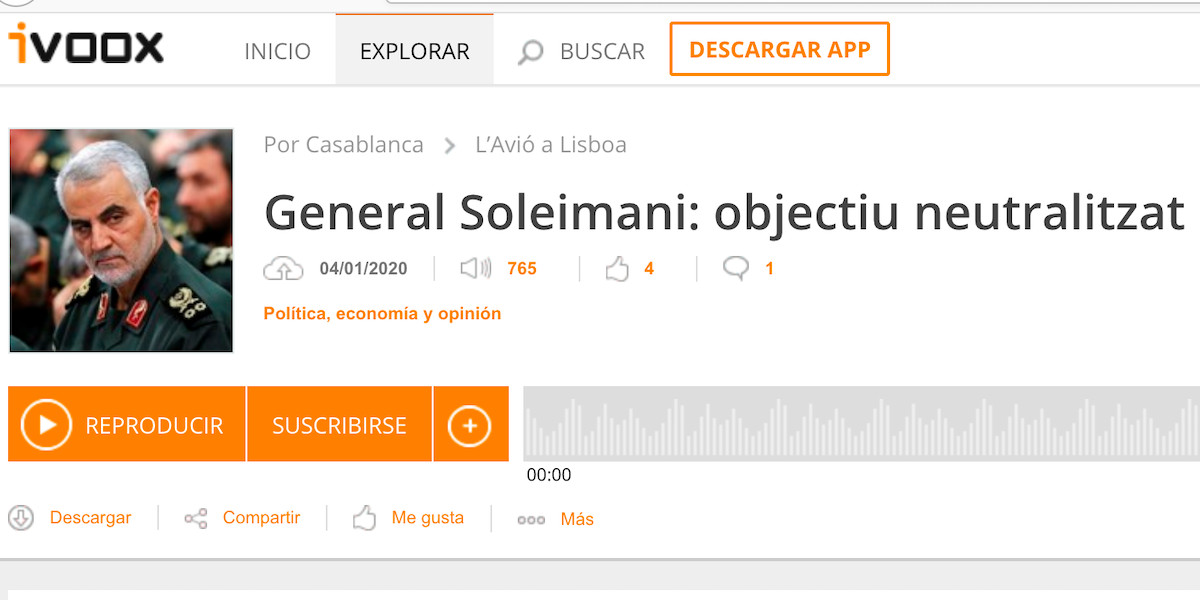This screenshot has width=1200, height=600.
Task: Click the General Soleimani episode thumbnail
Action: click(x=121, y=240)
